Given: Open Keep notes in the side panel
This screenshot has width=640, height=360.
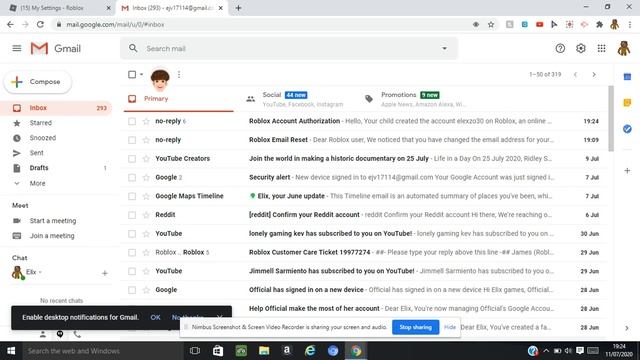Looking at the screenshot, I should [x=627, y=103].
